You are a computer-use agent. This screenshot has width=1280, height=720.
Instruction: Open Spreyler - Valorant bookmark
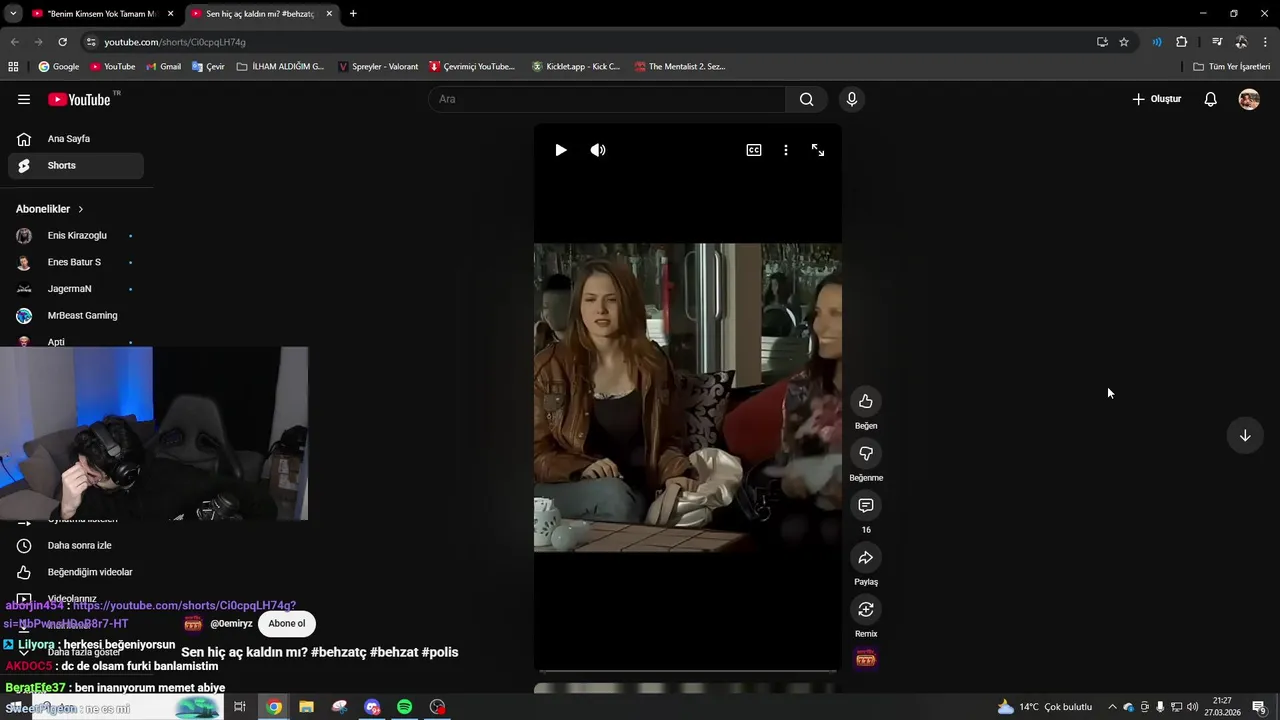379,67
